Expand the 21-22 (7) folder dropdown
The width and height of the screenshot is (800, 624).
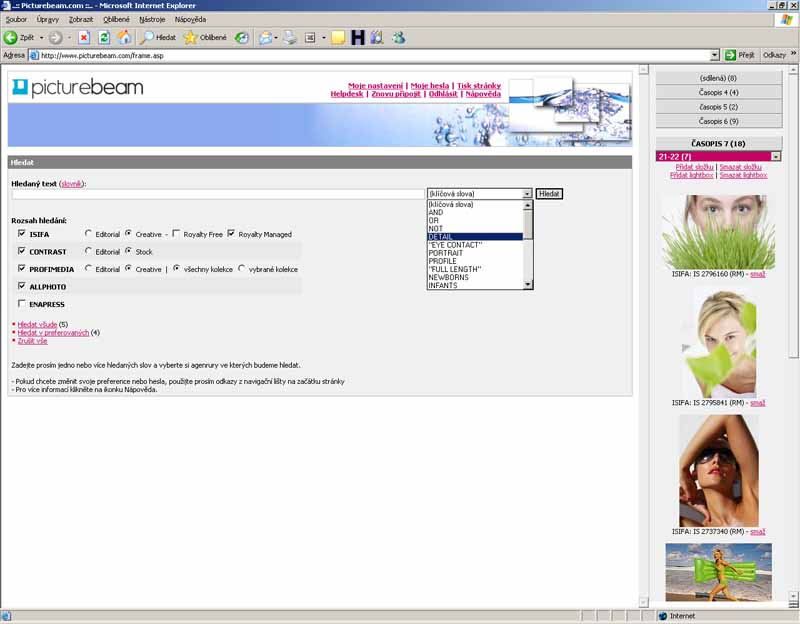click(776, 157)
